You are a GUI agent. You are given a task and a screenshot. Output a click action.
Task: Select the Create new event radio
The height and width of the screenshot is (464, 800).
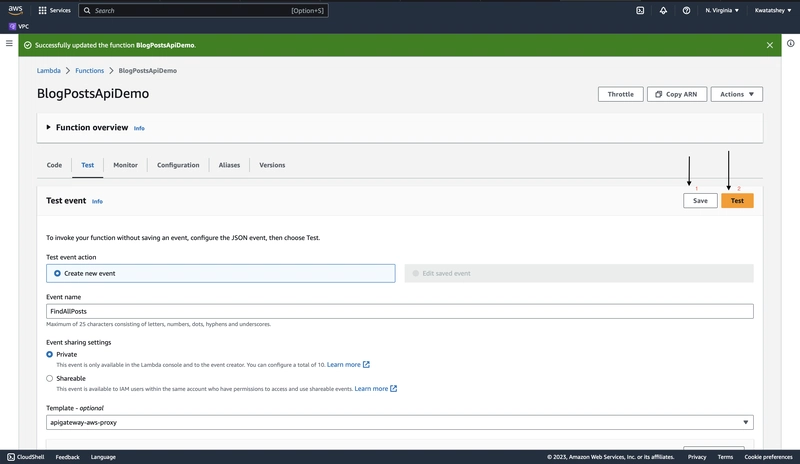tap(57, 273)
